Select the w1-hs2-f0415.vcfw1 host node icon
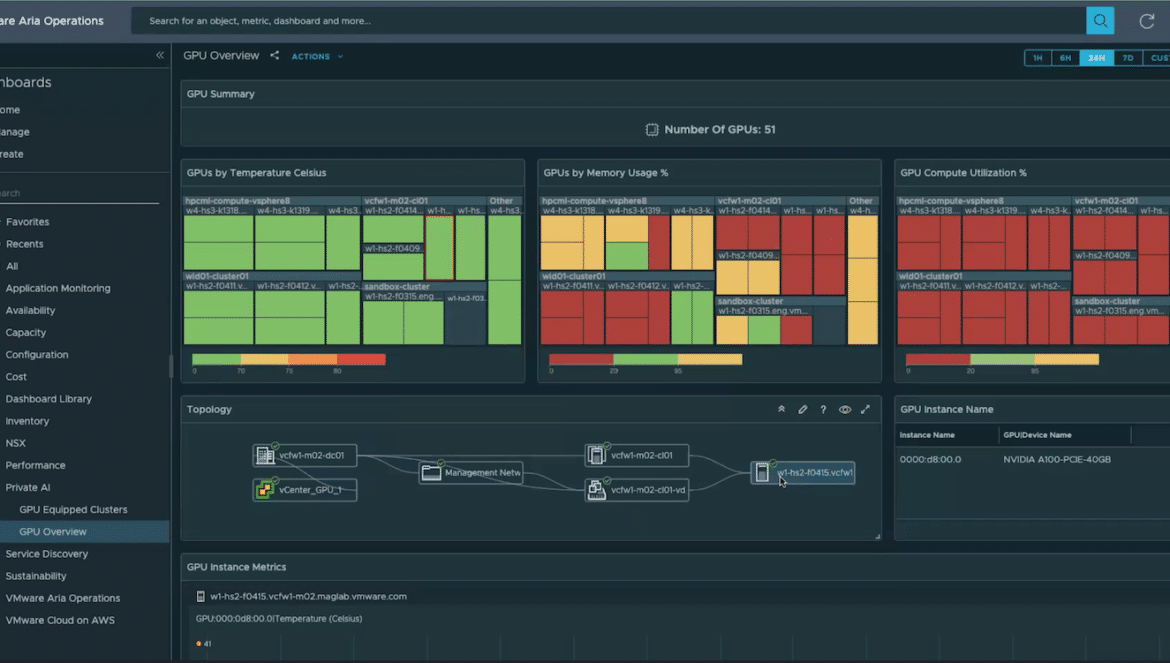This screenshot has height=663, width=1170. [762, 473]
